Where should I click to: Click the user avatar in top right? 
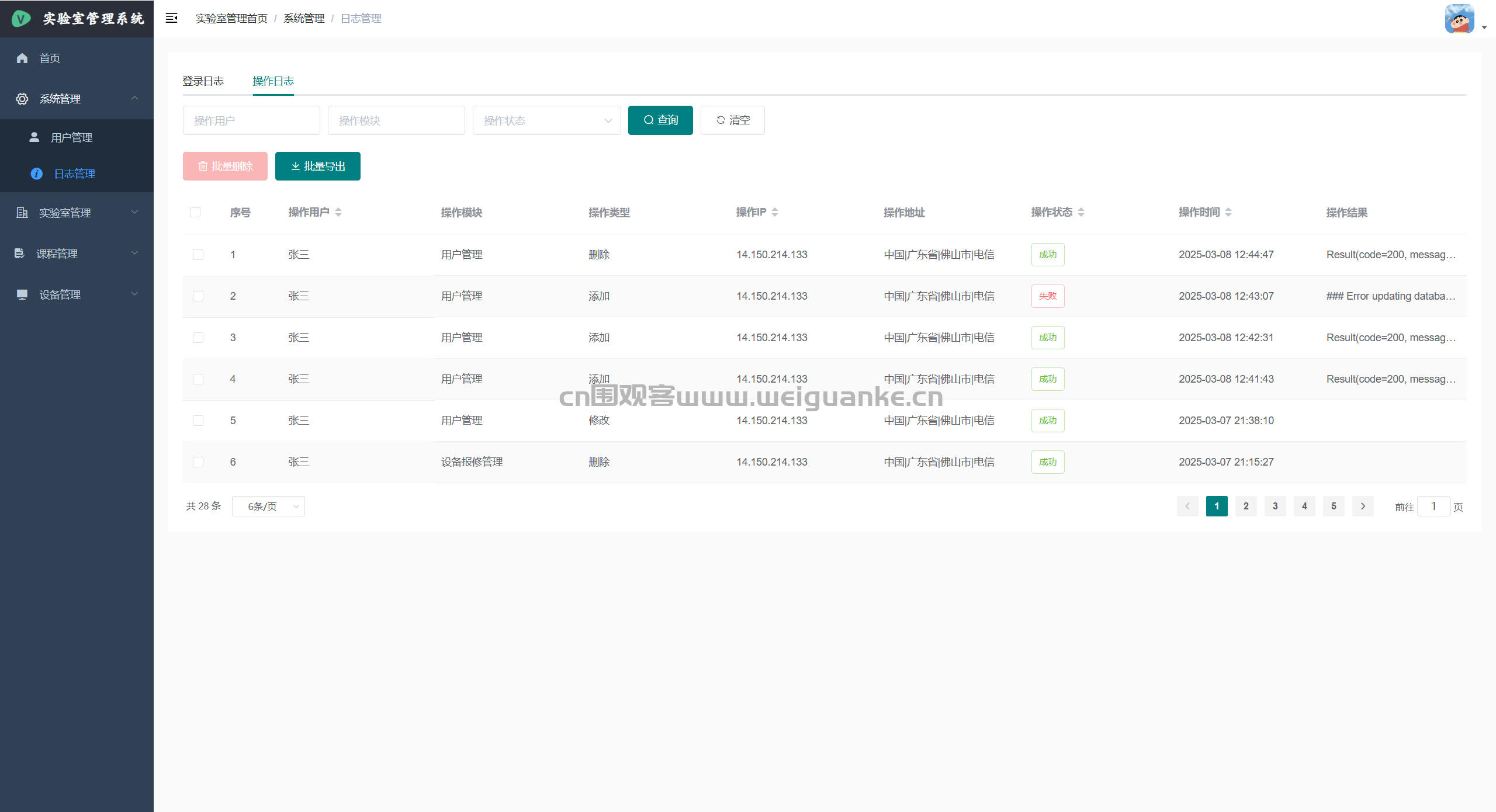(x=1459, y=19)
